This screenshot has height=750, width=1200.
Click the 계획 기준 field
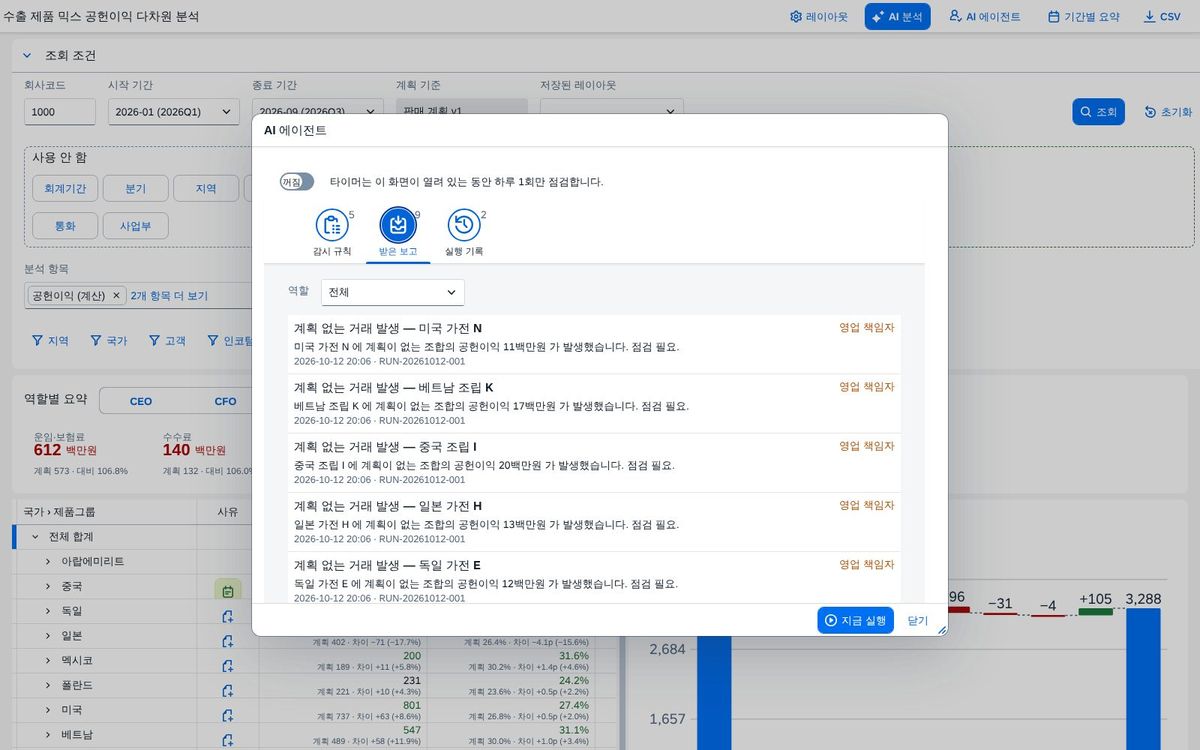click(462, 106)
